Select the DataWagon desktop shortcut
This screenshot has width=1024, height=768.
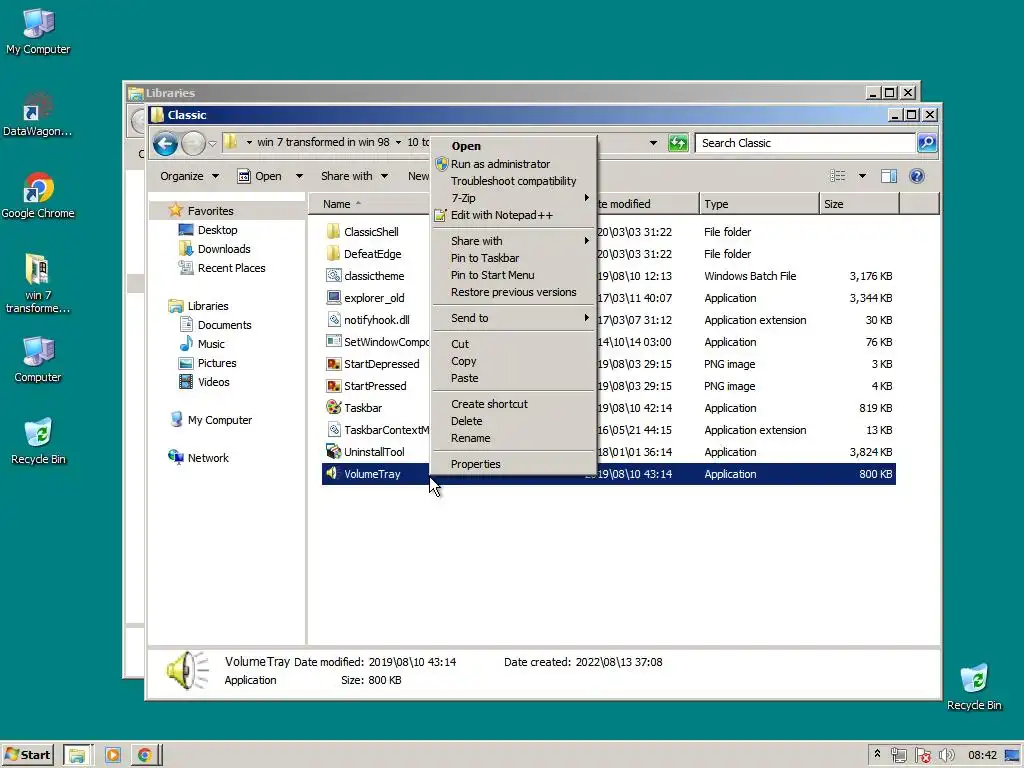[37, 115]
